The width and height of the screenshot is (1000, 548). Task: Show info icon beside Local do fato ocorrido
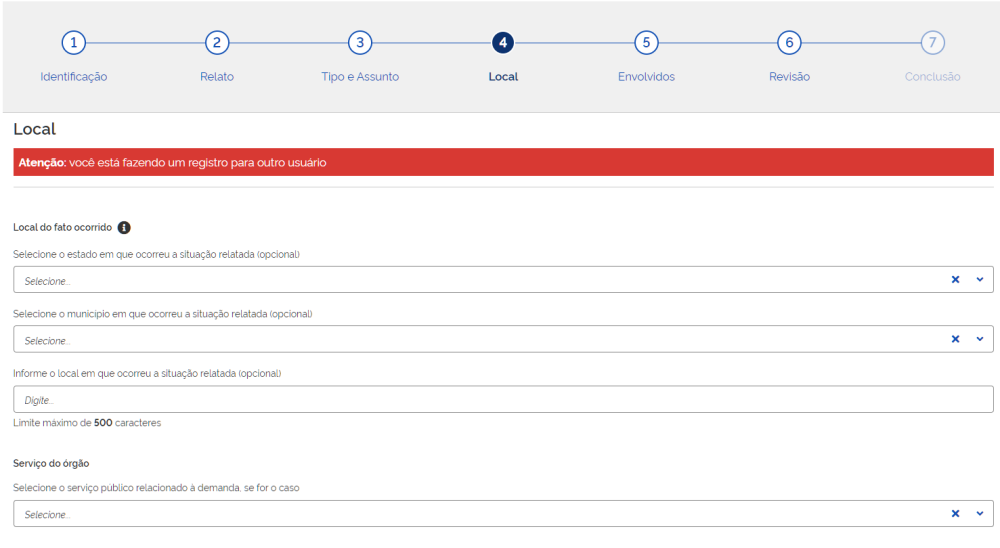coord(124,228)
